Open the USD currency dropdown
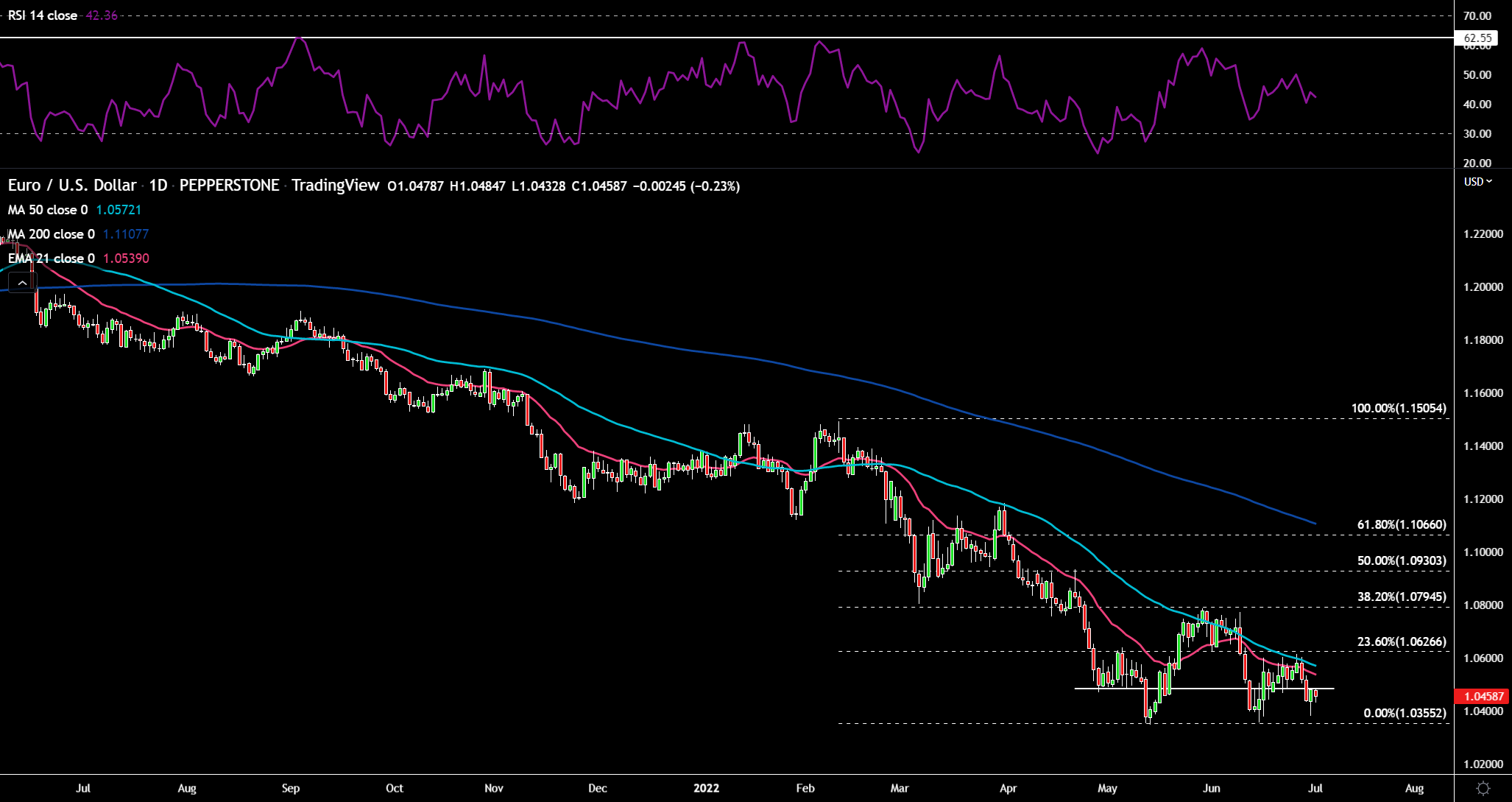 tap(1478, 181)
